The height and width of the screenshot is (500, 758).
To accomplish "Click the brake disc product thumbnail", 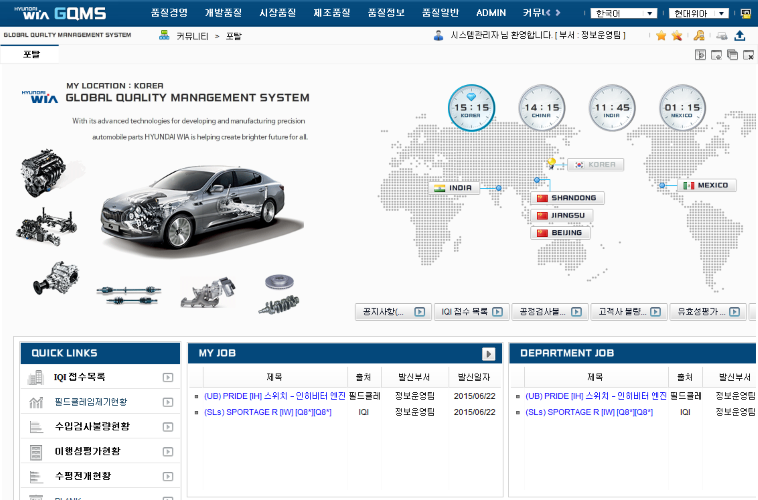I will tap(279, 281).
